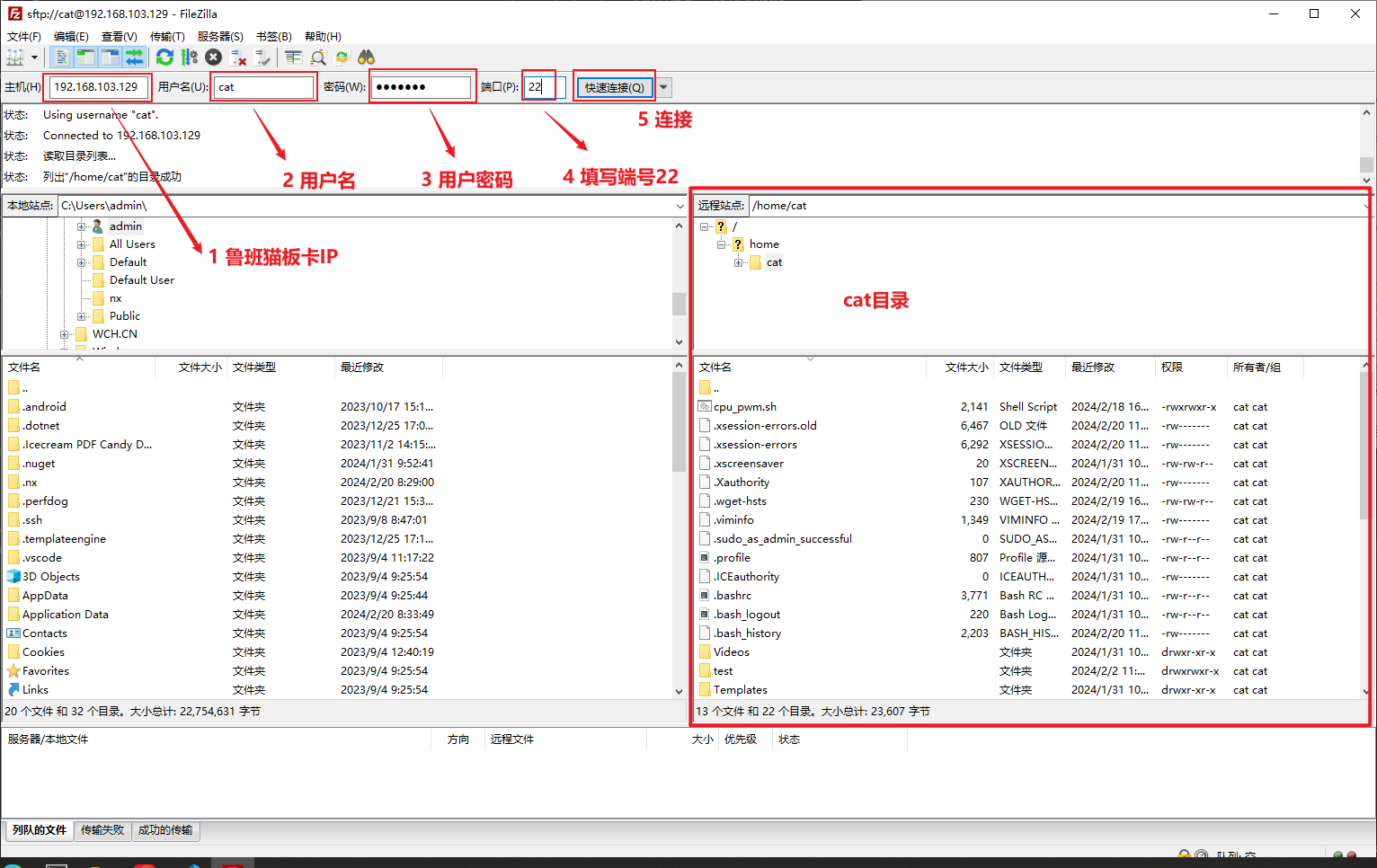
Task: Reconnect to last server icon
Action: 262,58
